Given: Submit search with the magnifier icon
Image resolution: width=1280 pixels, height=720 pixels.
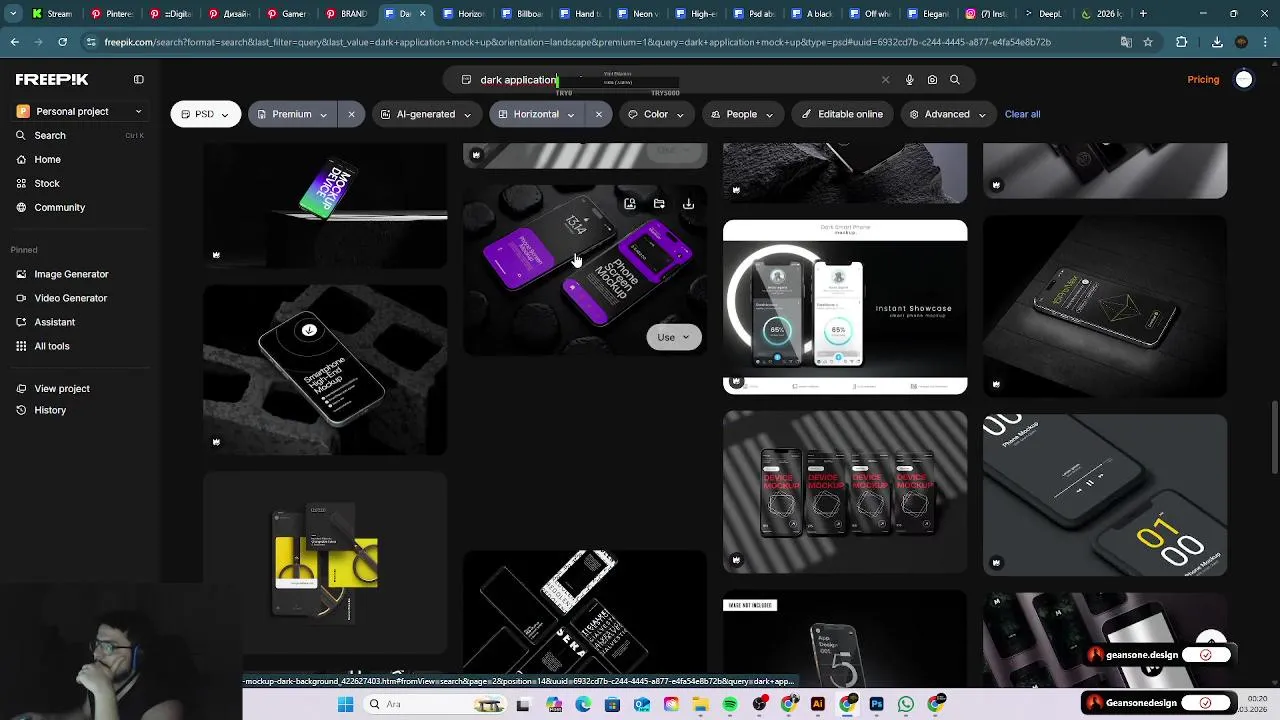Looking at the screenshot, I should (955, 80).
